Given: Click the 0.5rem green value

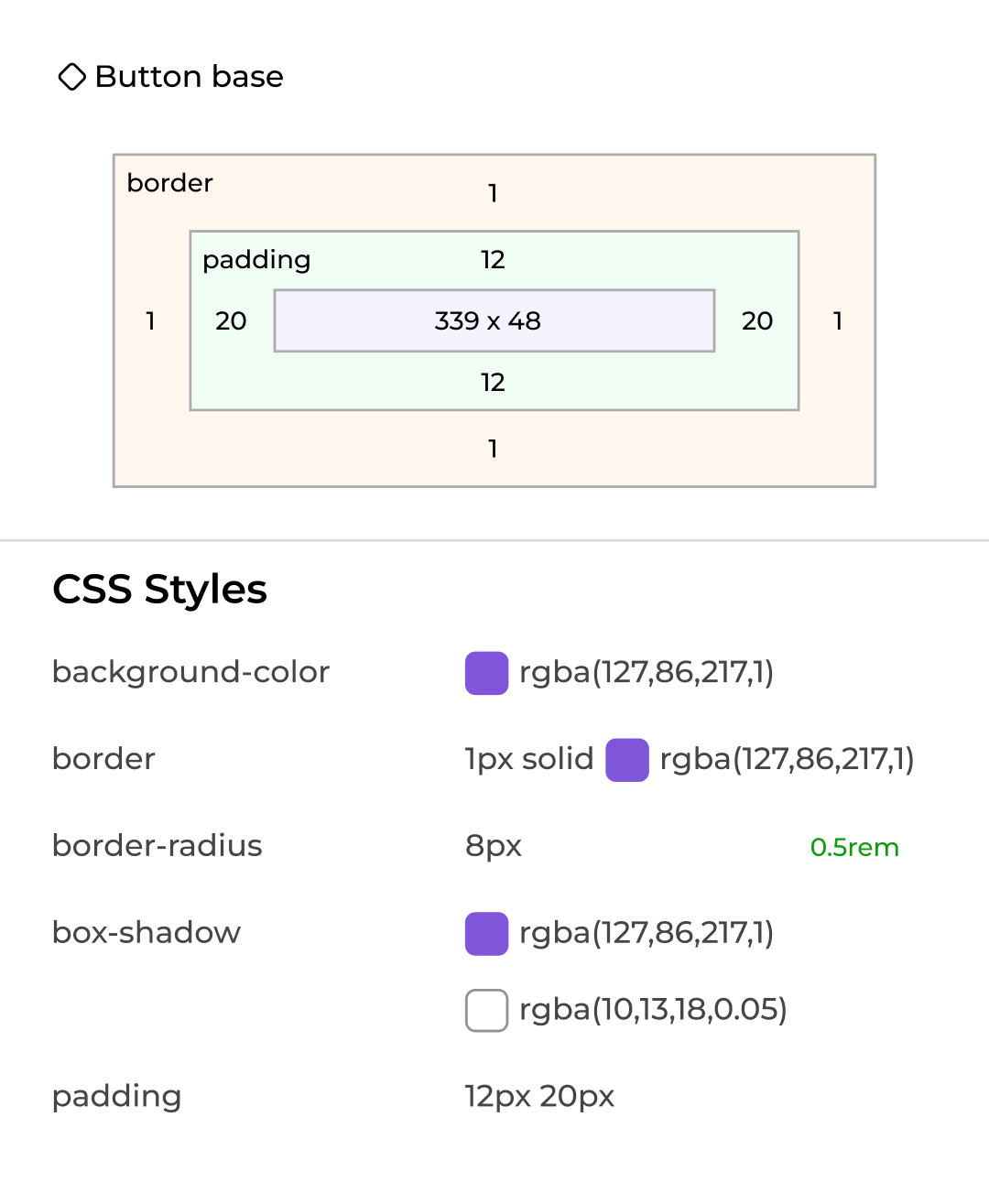Looking at the screenshot, I should click(854, 848).
